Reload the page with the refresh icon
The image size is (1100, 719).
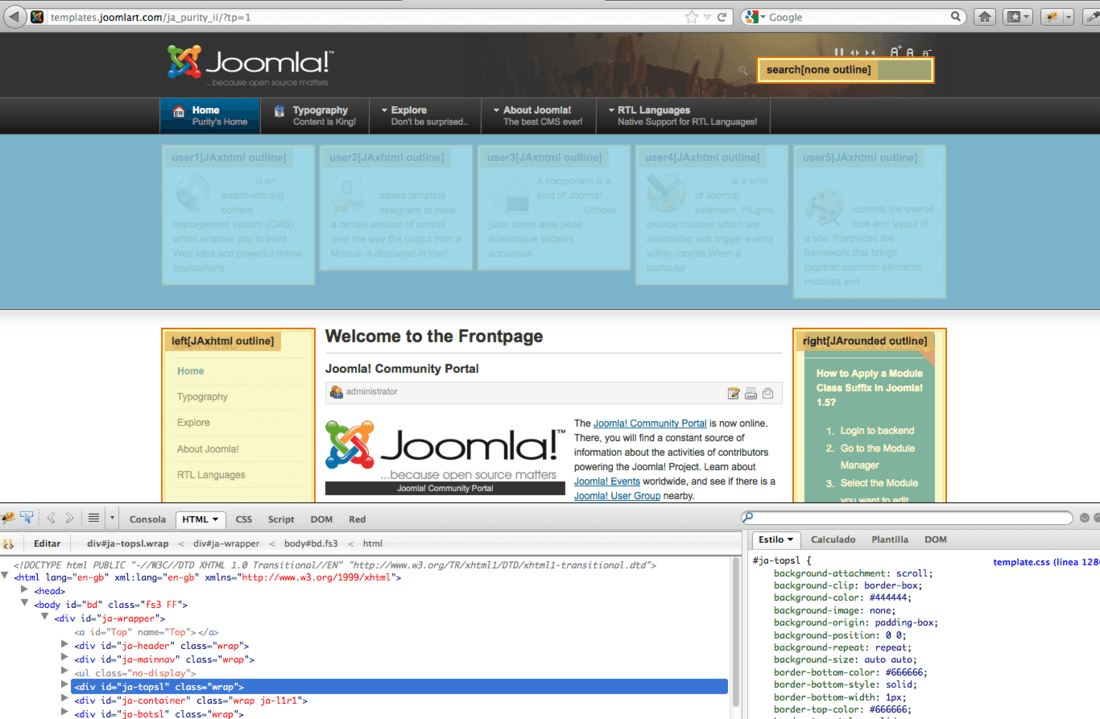coord(722,17)
